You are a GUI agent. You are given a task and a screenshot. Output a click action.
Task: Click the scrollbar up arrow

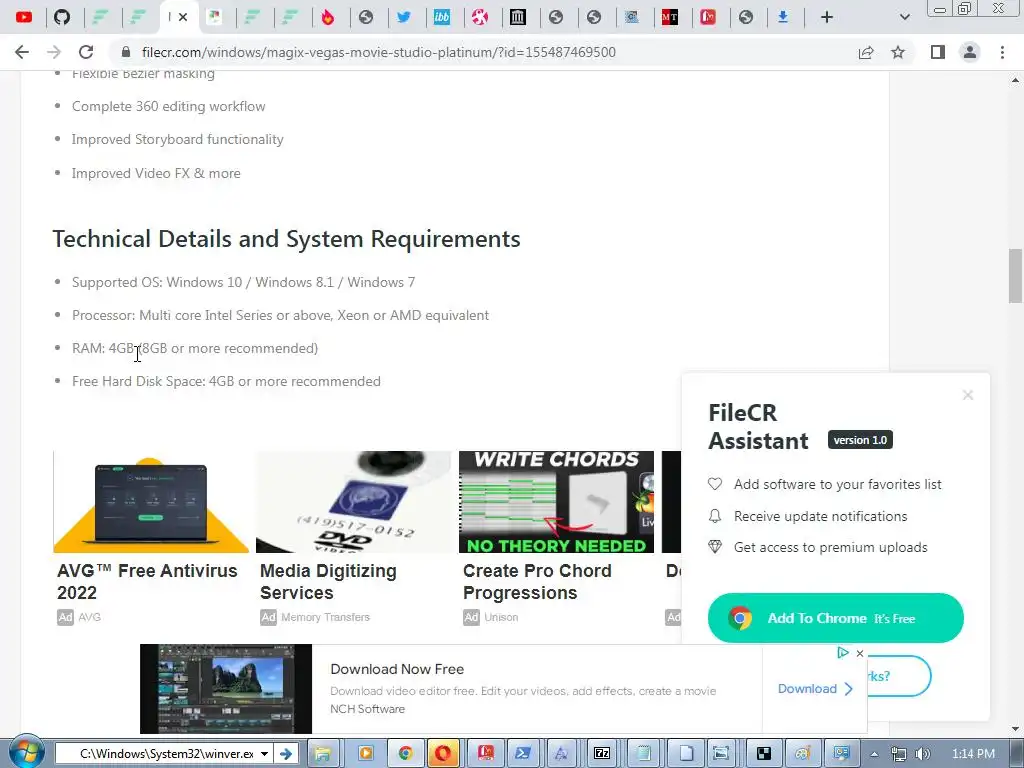(x=1015, y=80)
